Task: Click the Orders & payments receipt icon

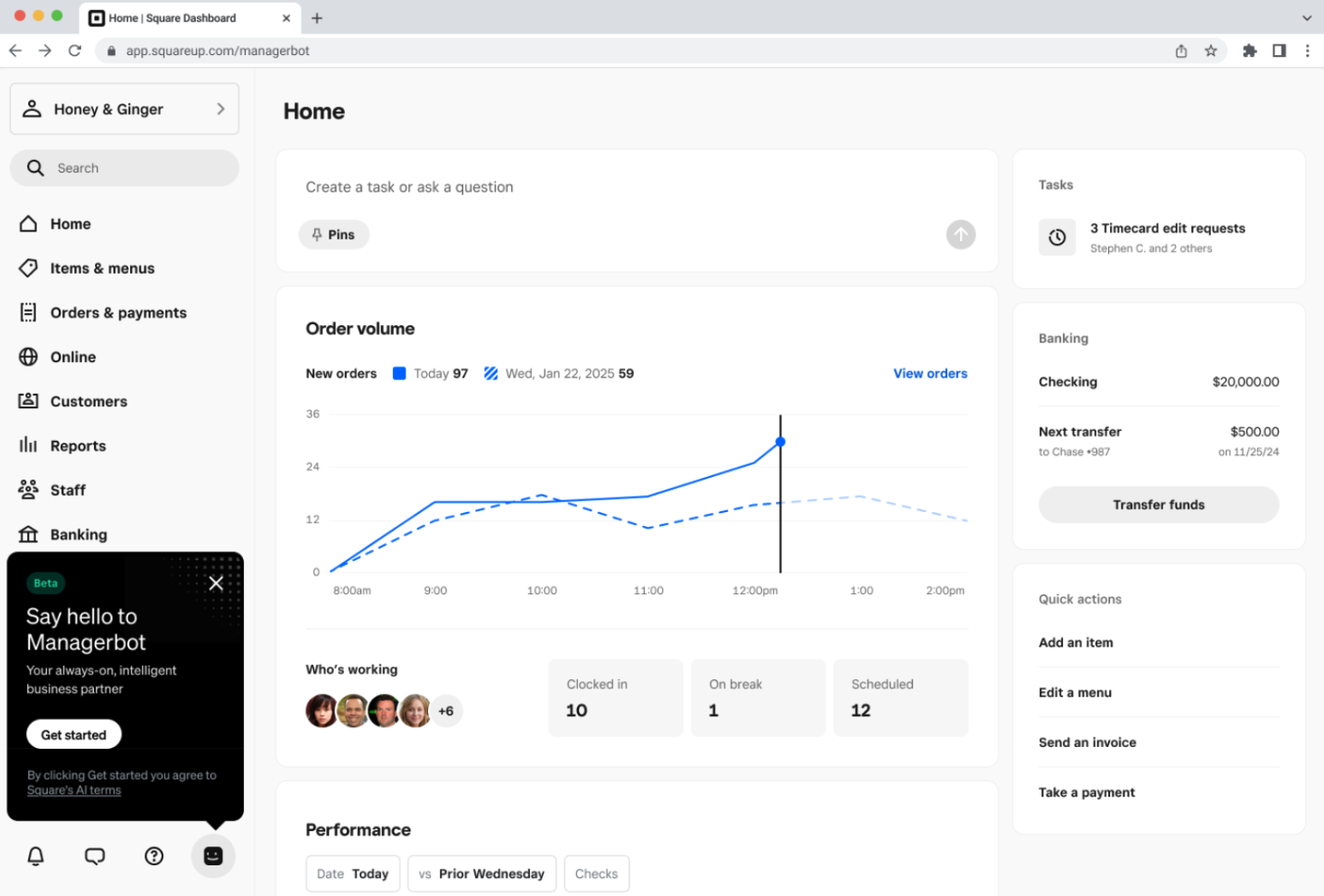Action: click(x=29, y=313)
